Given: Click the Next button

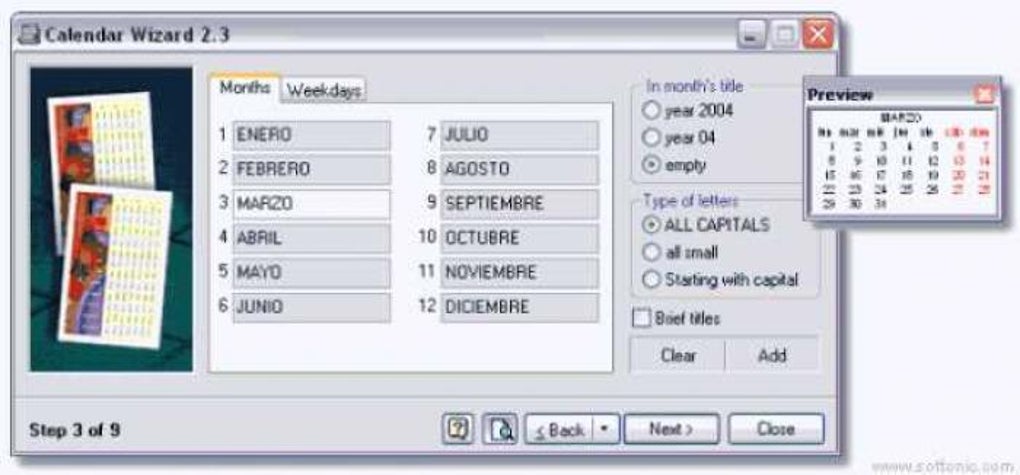Looking at the screenshot, I should [671, 429].
